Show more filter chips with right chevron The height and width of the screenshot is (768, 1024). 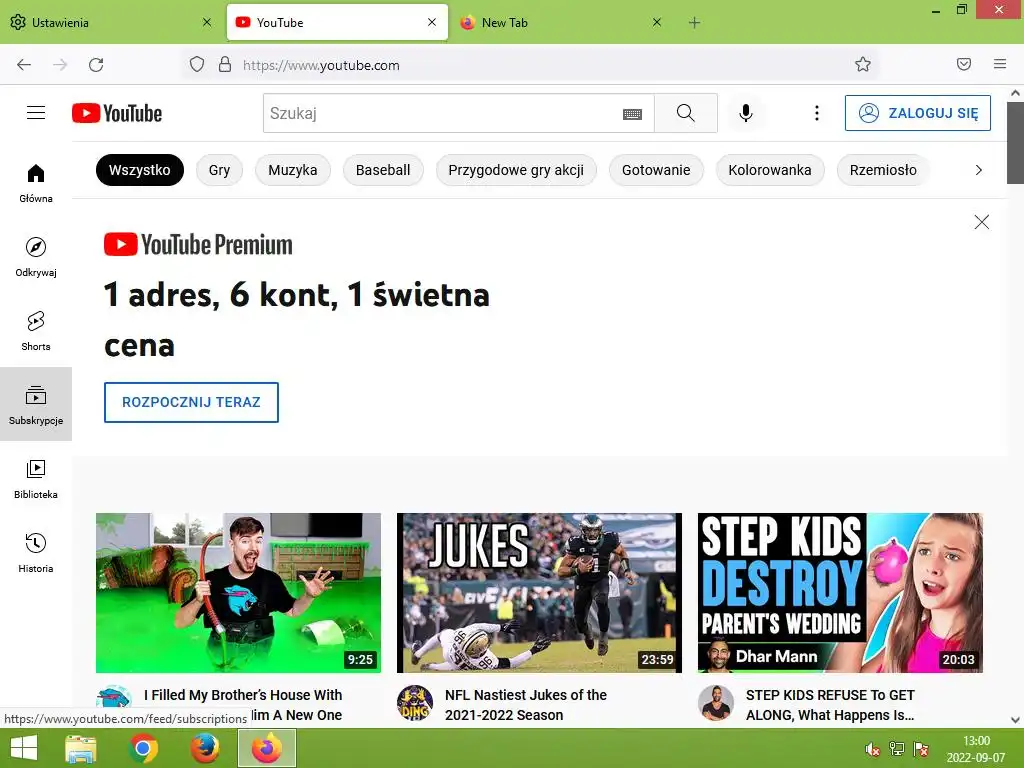tap(978, 170)
